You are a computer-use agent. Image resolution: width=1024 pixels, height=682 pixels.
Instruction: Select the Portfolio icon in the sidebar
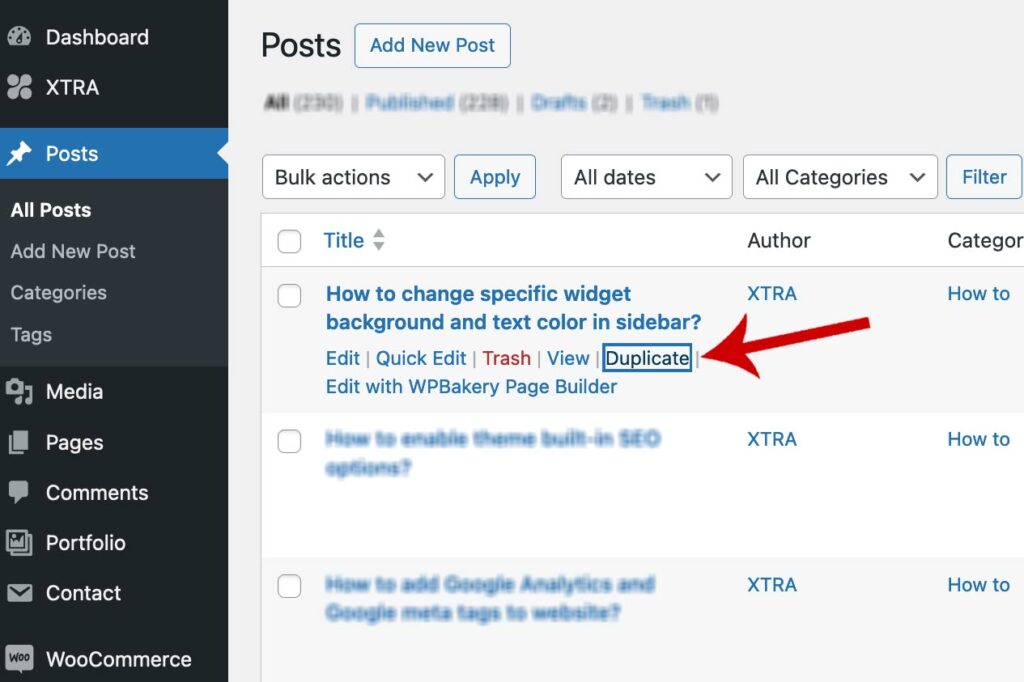pyautogui.click(x=22, y=543)
